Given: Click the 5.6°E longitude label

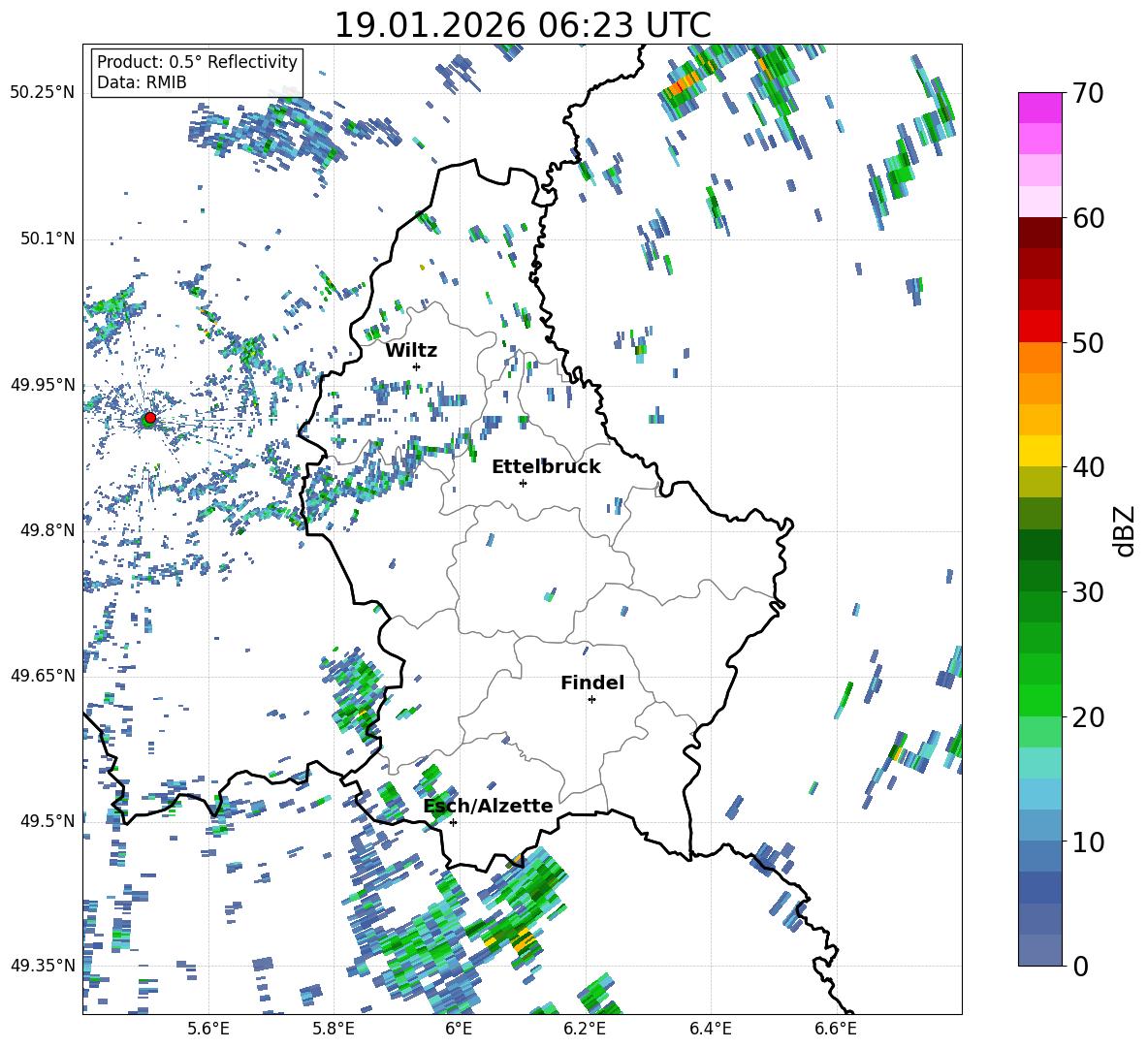Looking at the screenshot, I should tap(208, 1030).
